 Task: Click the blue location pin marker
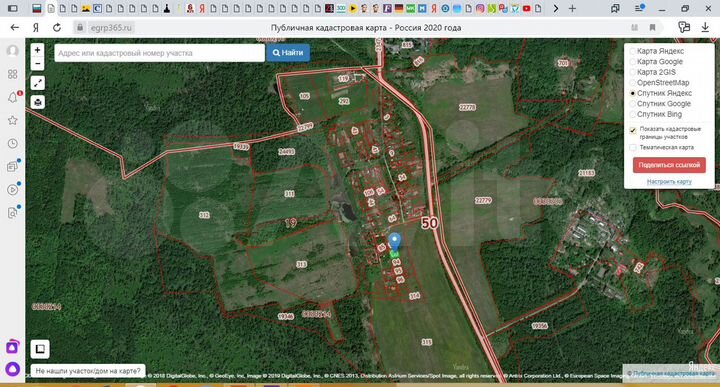tap(394, 242)
